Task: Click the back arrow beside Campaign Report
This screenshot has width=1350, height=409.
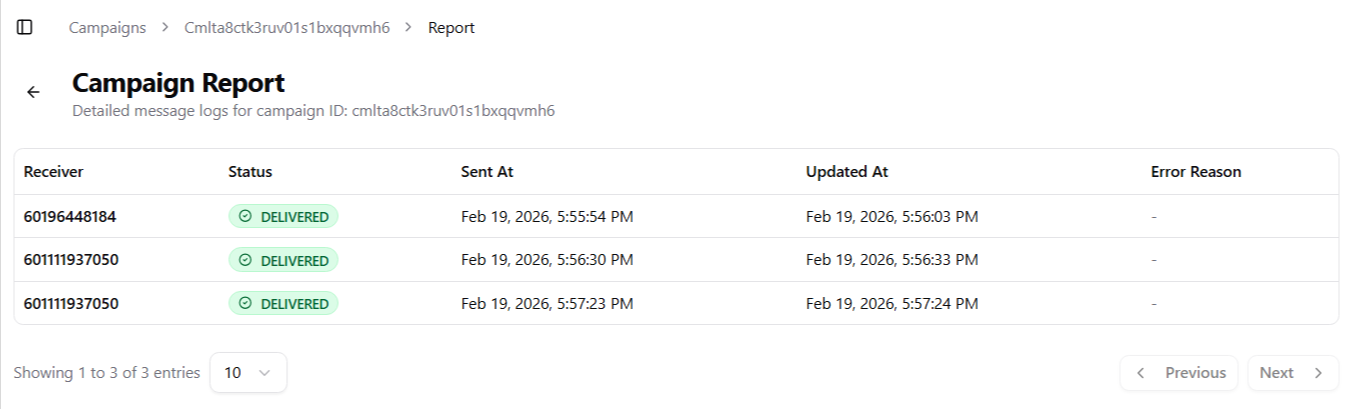Action: [33, 92]
